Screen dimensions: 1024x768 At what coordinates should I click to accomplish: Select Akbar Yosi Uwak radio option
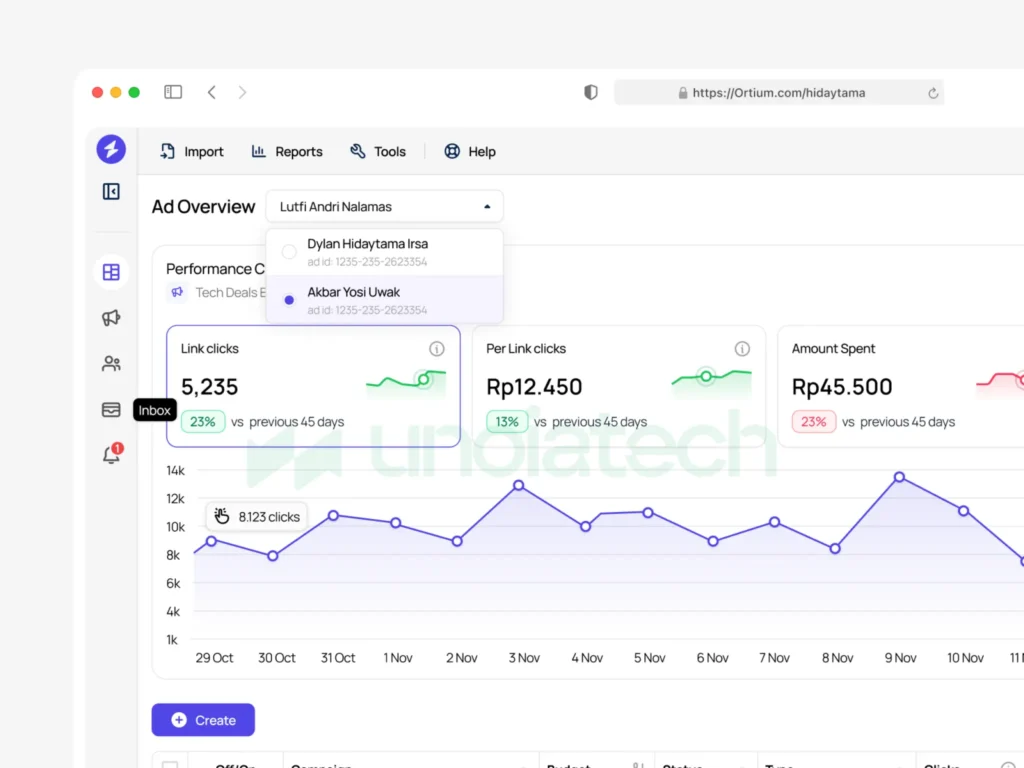(289, 300)
